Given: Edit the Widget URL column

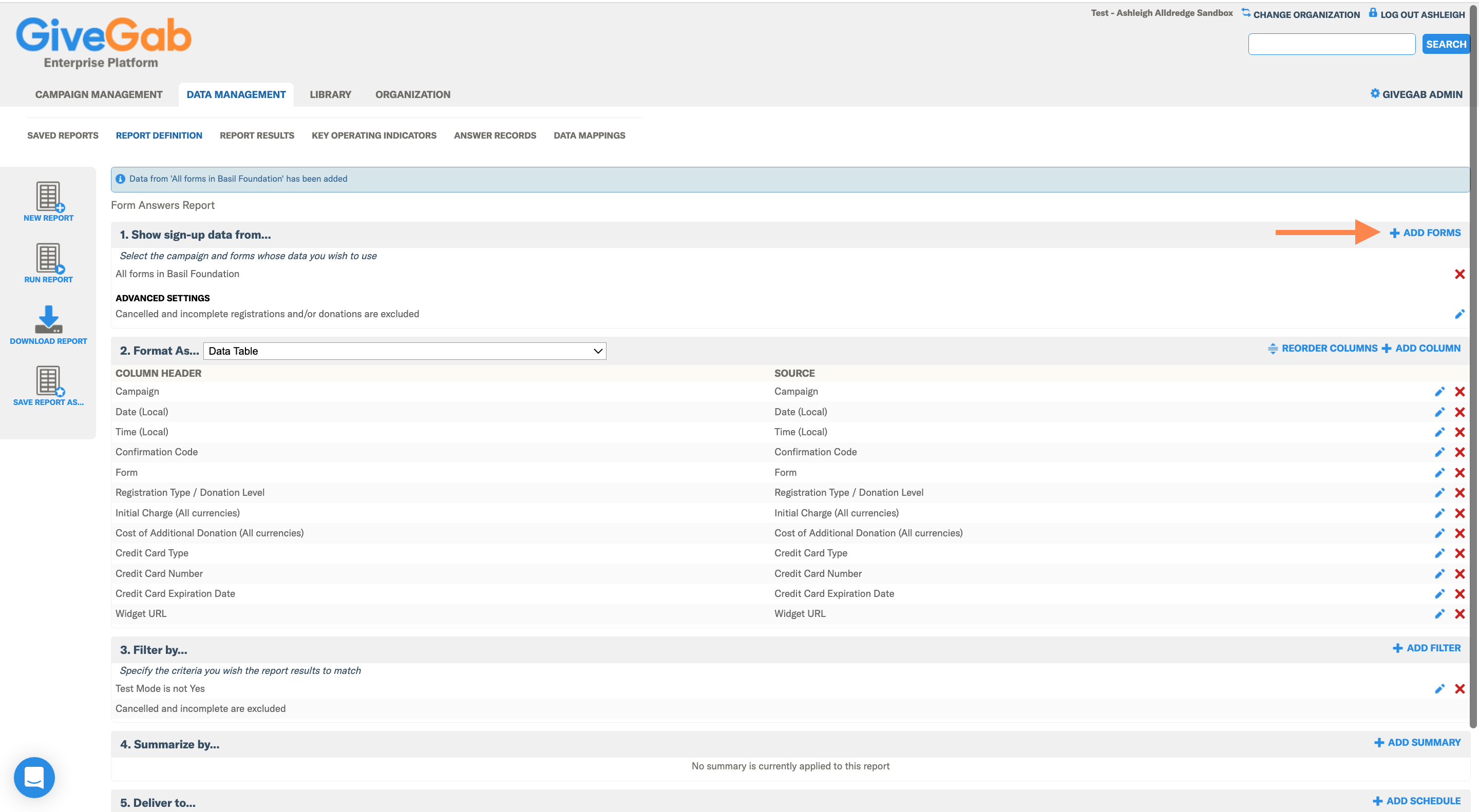Looking at the screenshot, I should click(1439, 614).
